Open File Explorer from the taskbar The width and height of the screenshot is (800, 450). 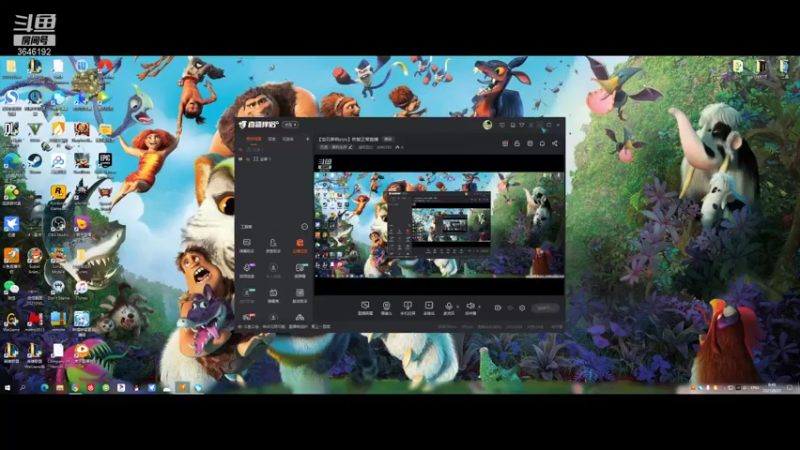click(60, 388)
